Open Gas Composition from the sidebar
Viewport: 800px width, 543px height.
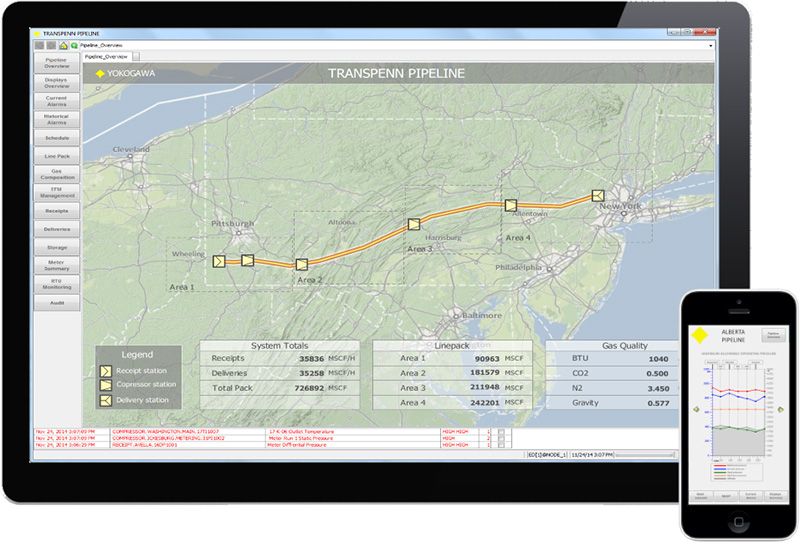point(56,174)
